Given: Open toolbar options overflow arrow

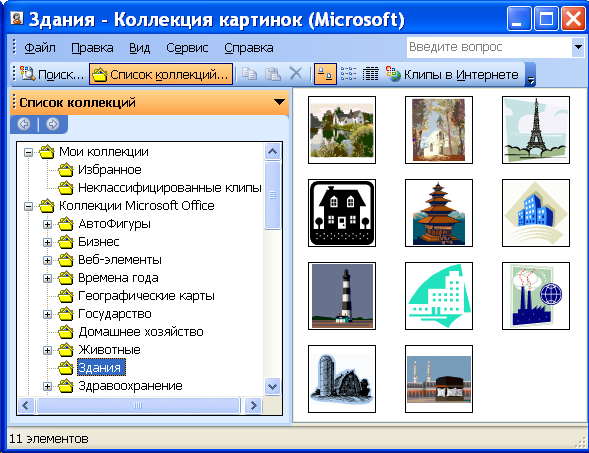Looking at the screenshot, I should (530, 75).
